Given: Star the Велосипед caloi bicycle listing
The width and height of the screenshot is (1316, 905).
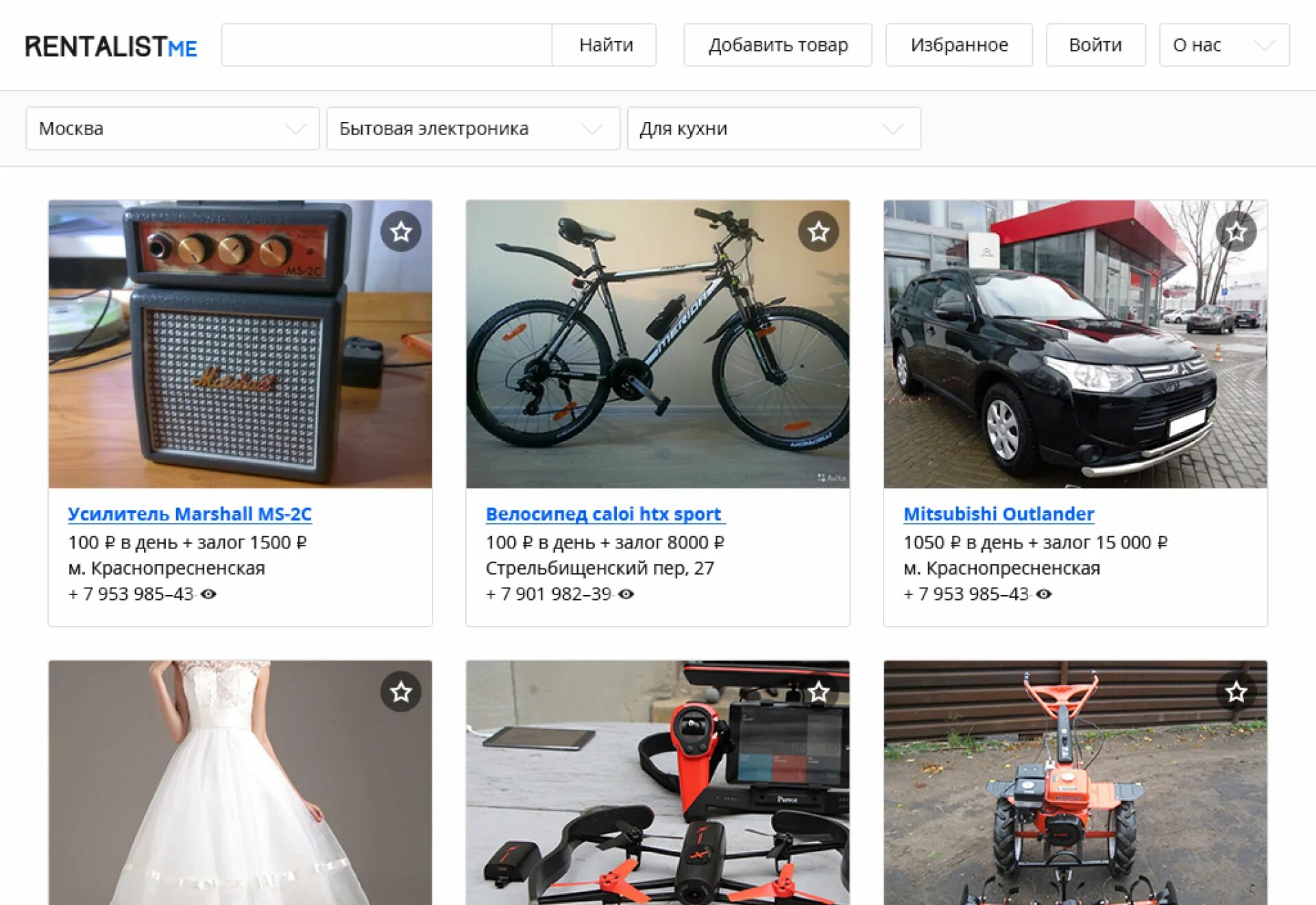Looking at the screenshot, I should click(818, 232).
